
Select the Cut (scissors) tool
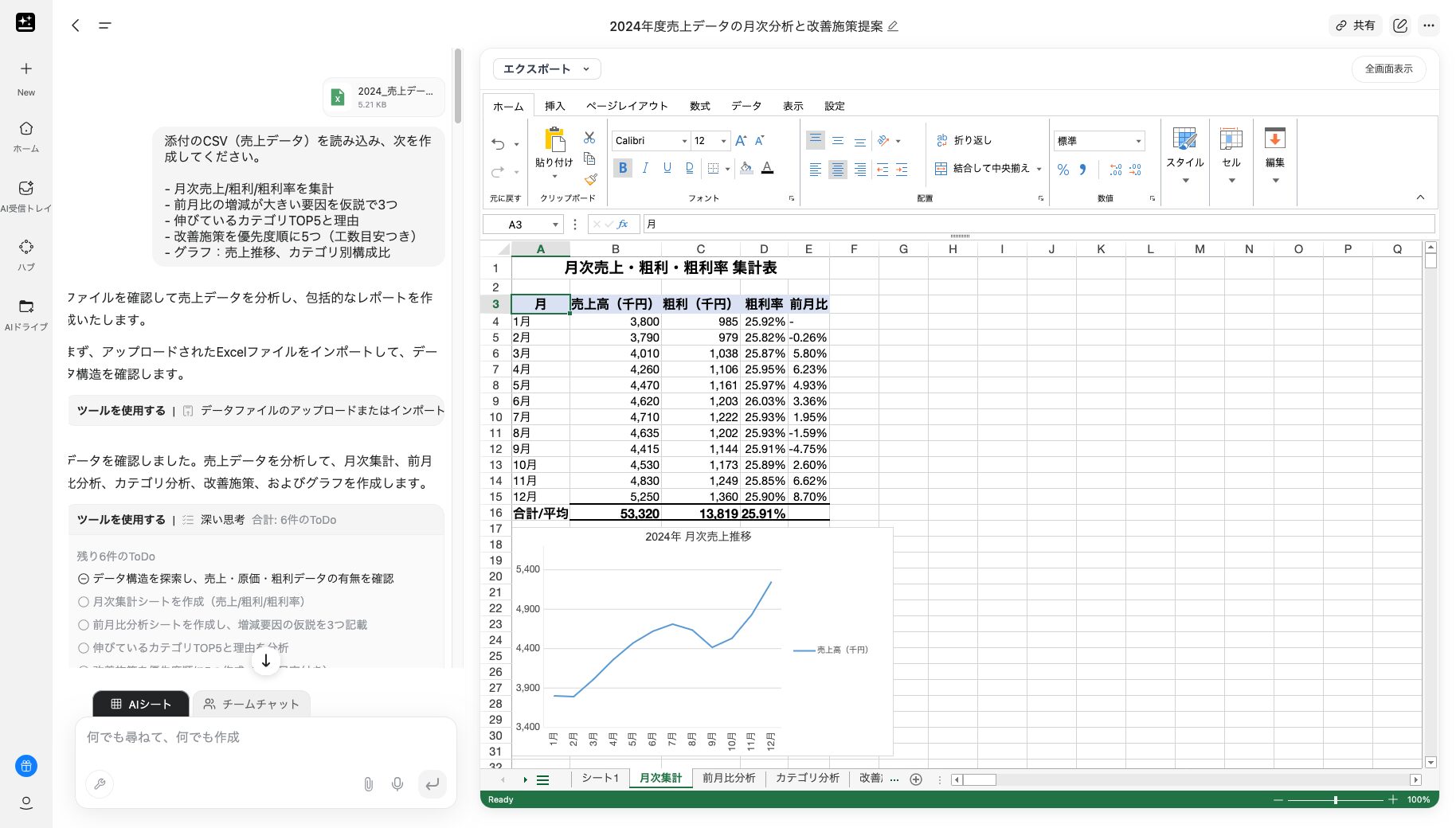pyautogui.click(x=589, y=137)
